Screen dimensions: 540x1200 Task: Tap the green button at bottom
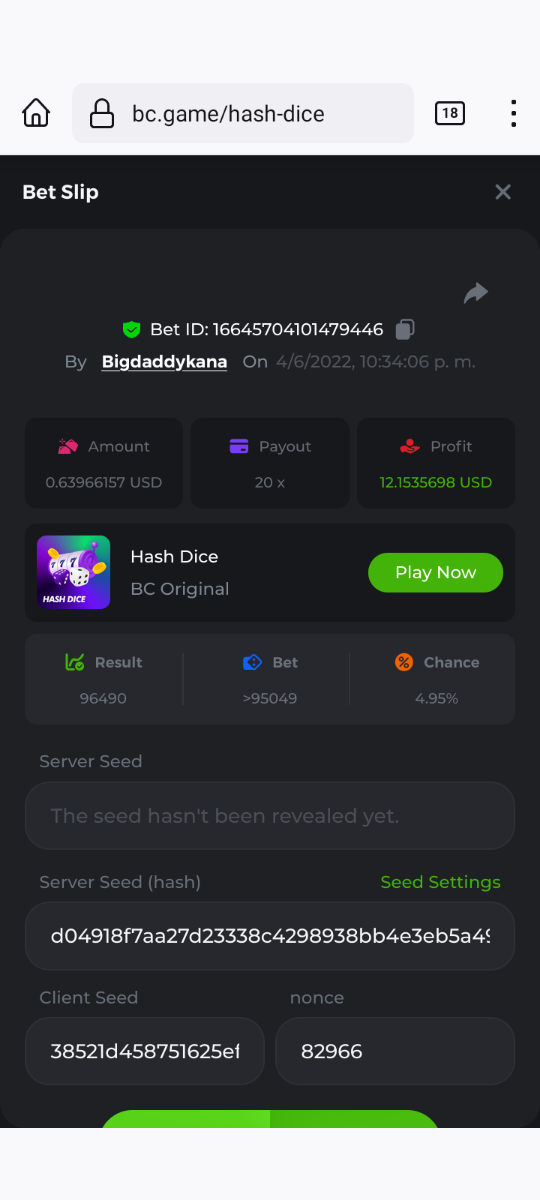click(x=270, y=1119)
